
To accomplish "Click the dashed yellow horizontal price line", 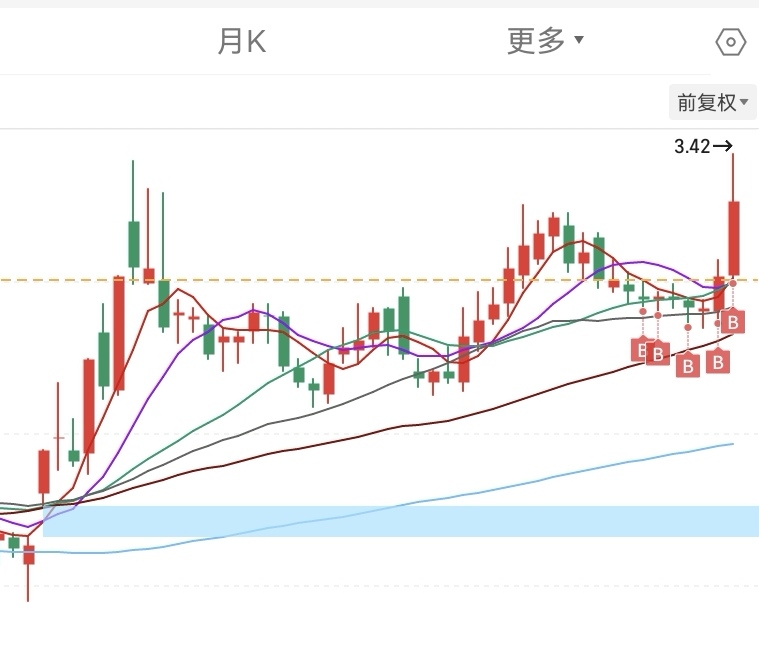I will 380,280.
